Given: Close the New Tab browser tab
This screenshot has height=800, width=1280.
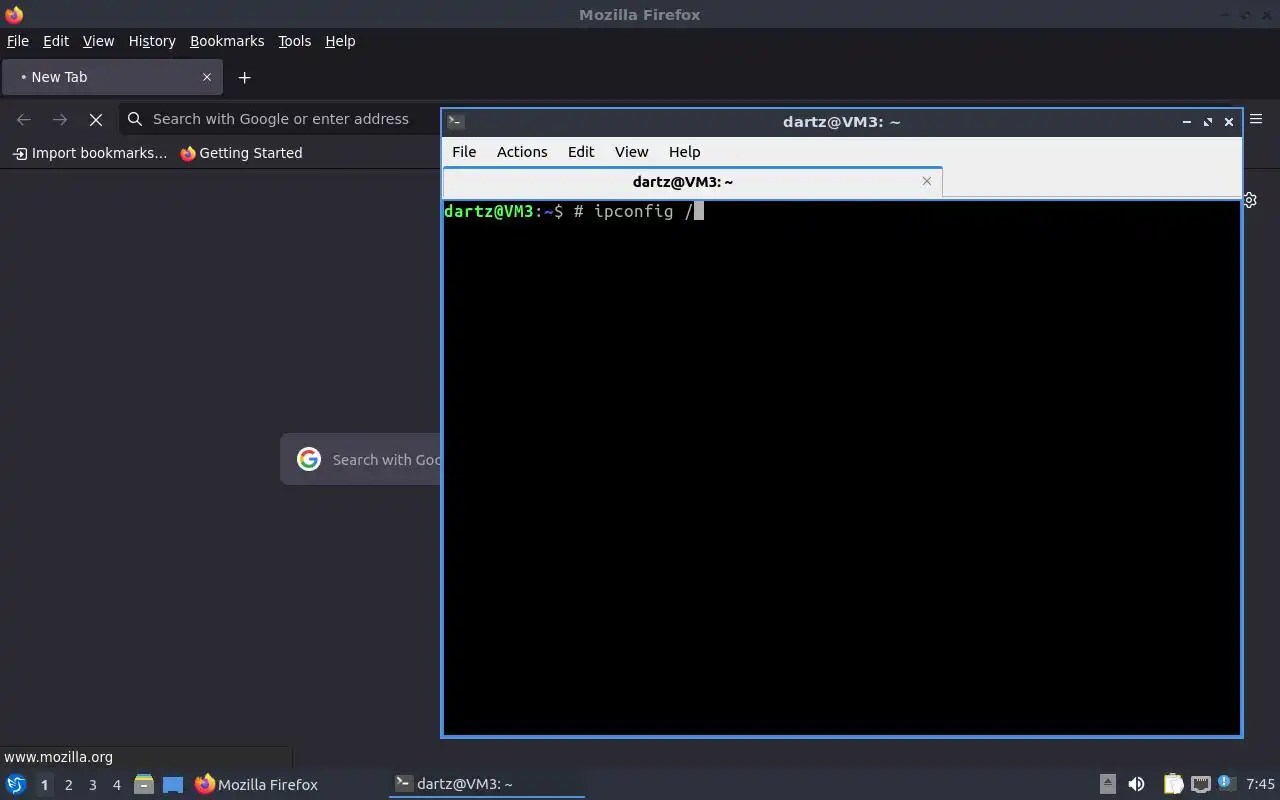Looking at the screenshot, I should coord(207,77).
